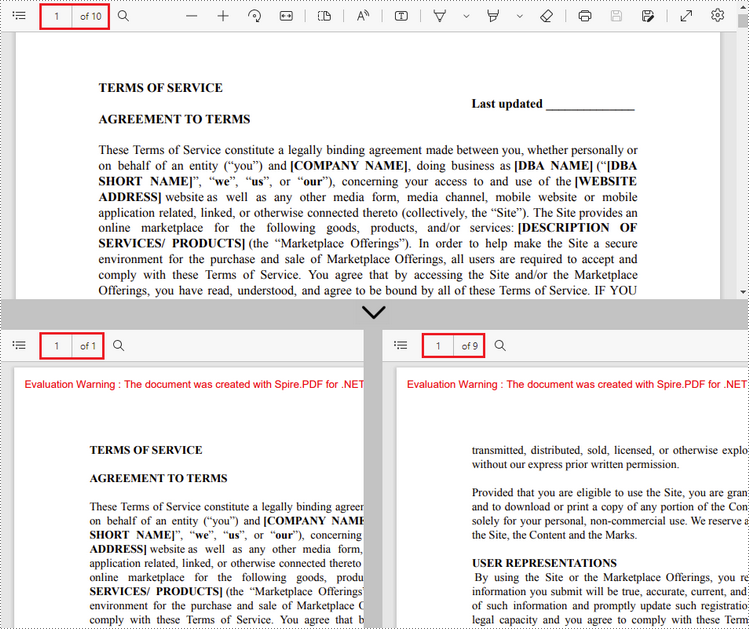The height and width of the screenshot is (629, 749).
Task: Start Read aloud feature
Action: click(x=363, y=16)
